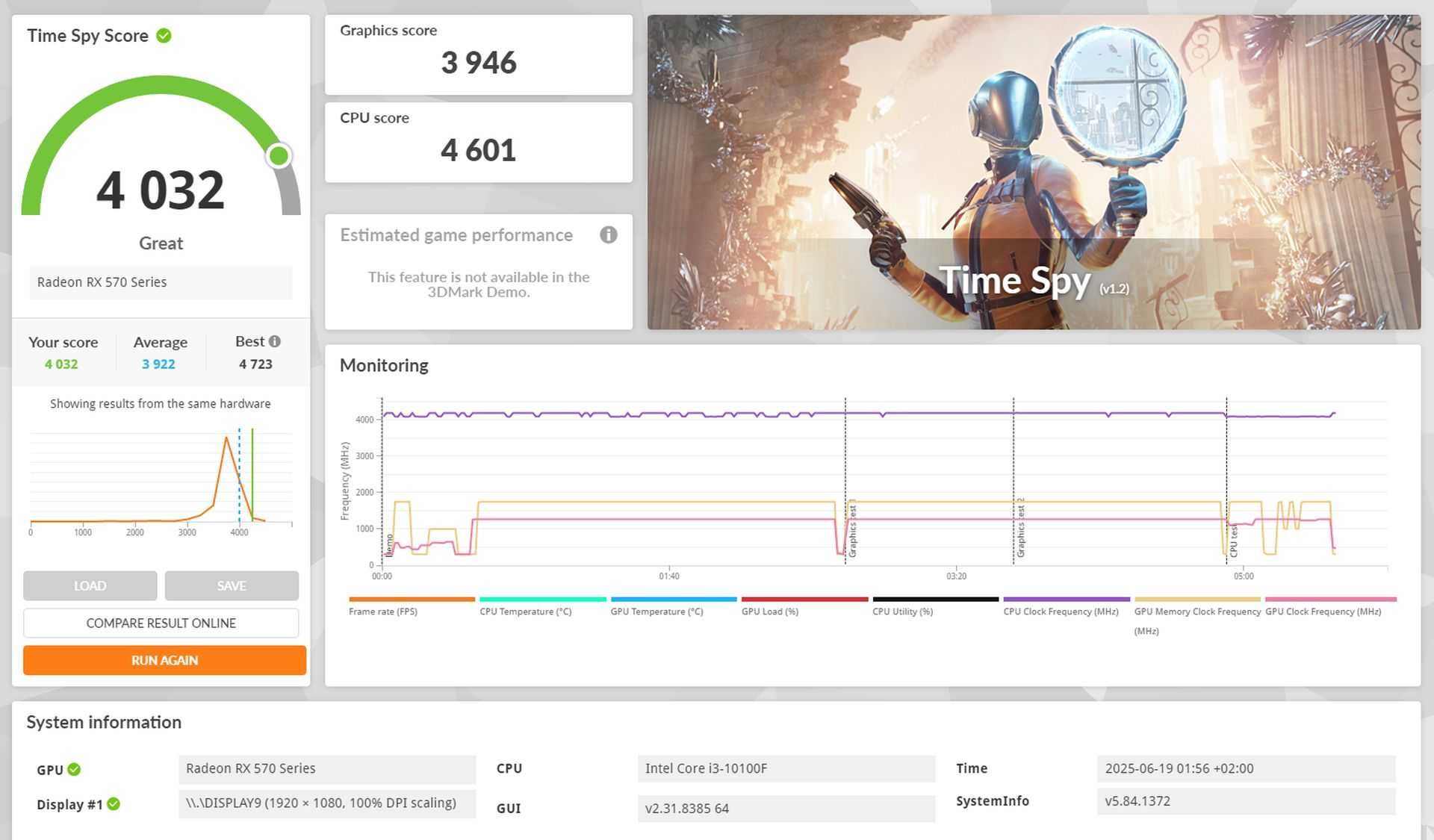The image size is (1434, 840).
Task: Click the SAVE button
Action: click(232, 586)
